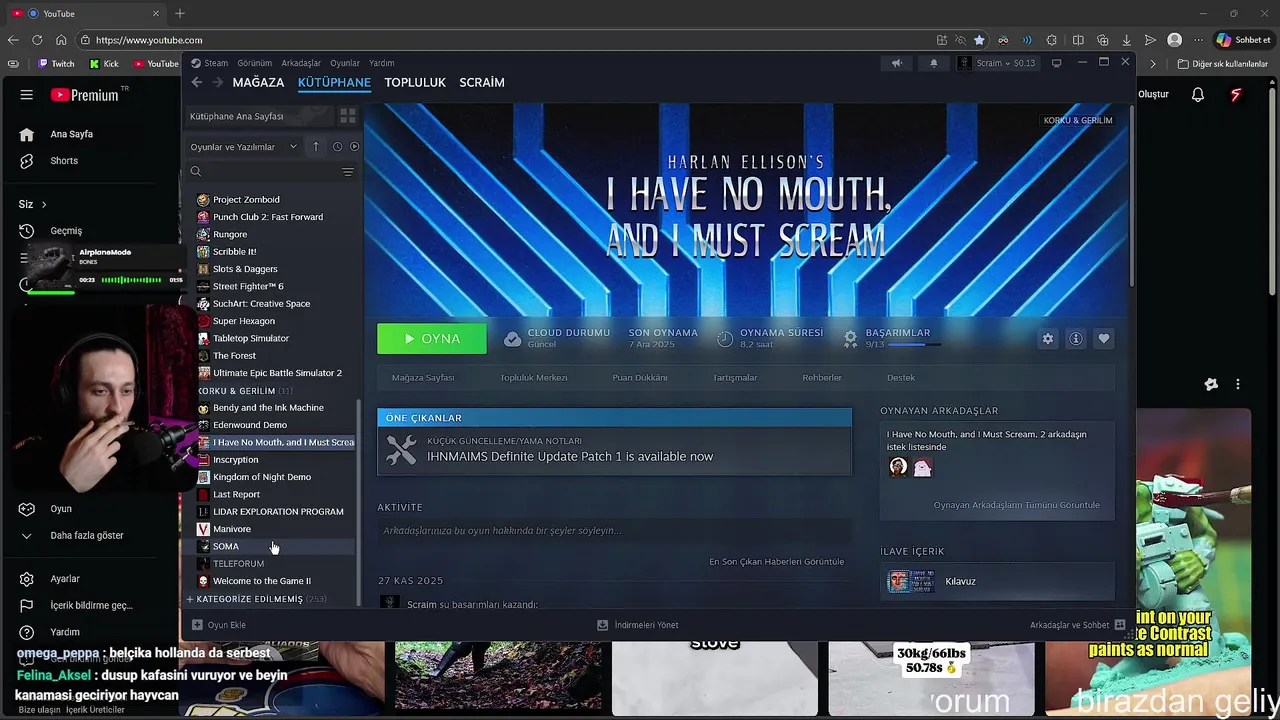Go to MAĞAZA tab
1280x720 pixels.
(x=258, y=83)
